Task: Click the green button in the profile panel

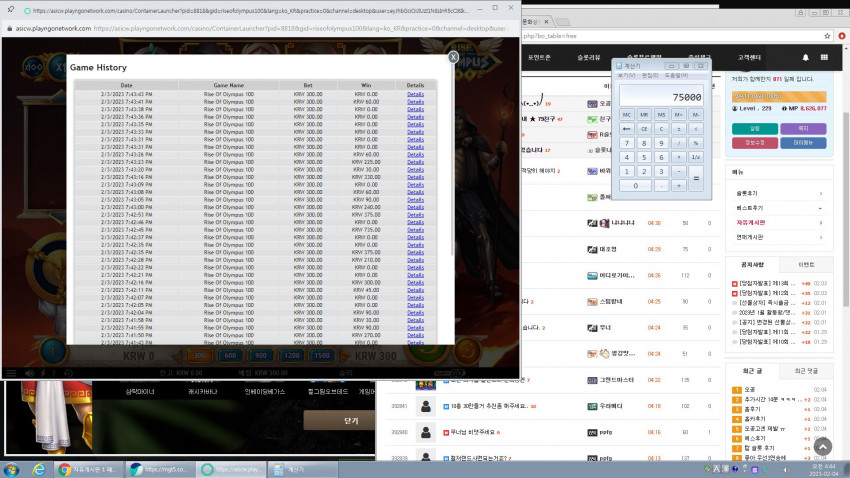Action: (755, 128)
